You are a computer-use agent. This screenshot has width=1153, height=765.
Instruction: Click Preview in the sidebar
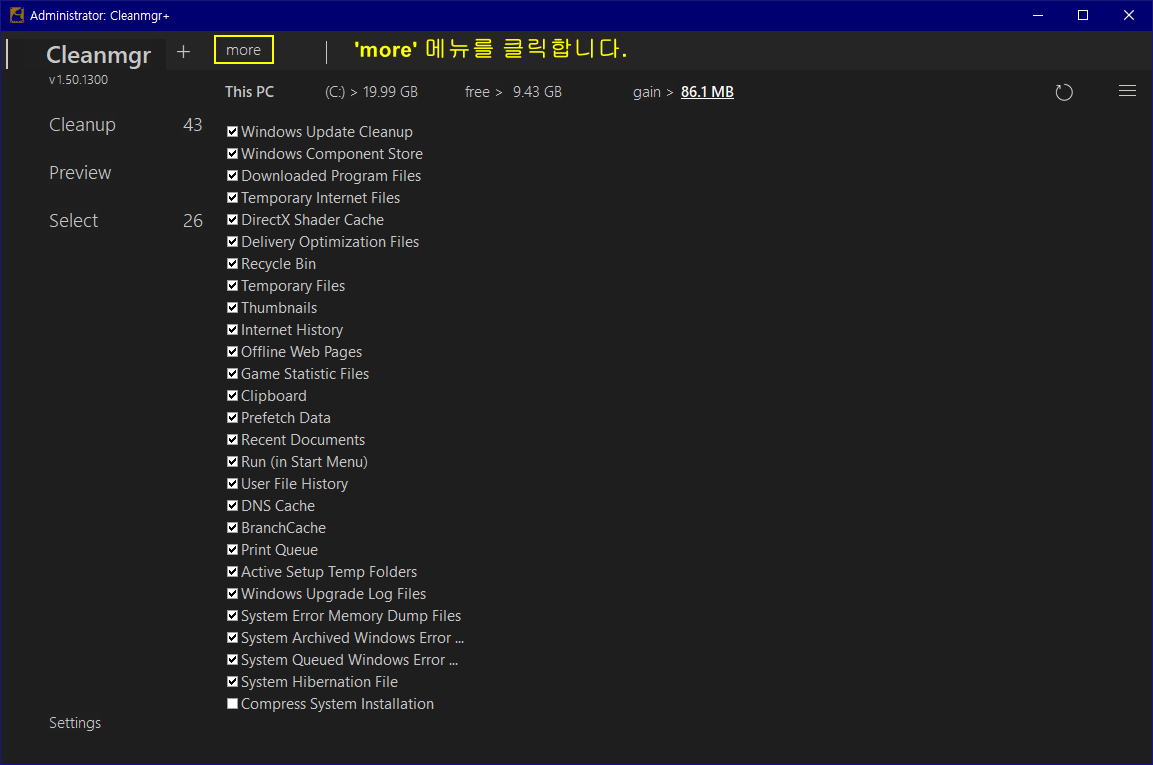tap(80, 173)
